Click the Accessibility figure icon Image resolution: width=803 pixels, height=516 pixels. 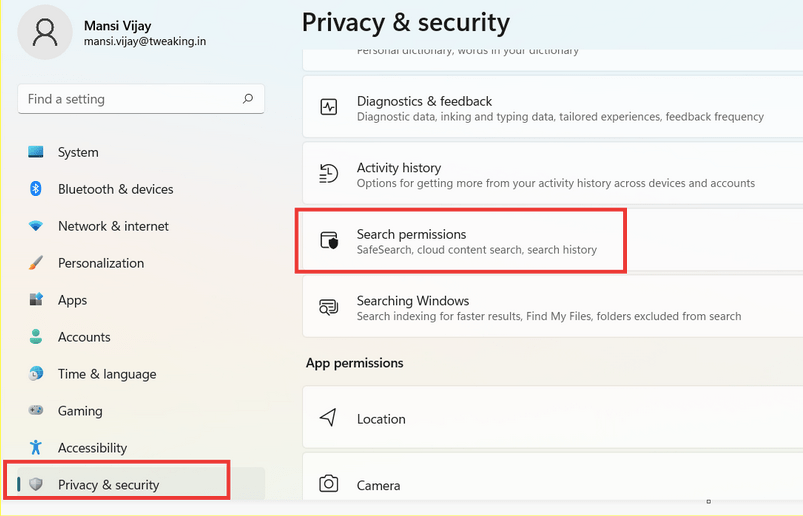click(x=36, y=447)
